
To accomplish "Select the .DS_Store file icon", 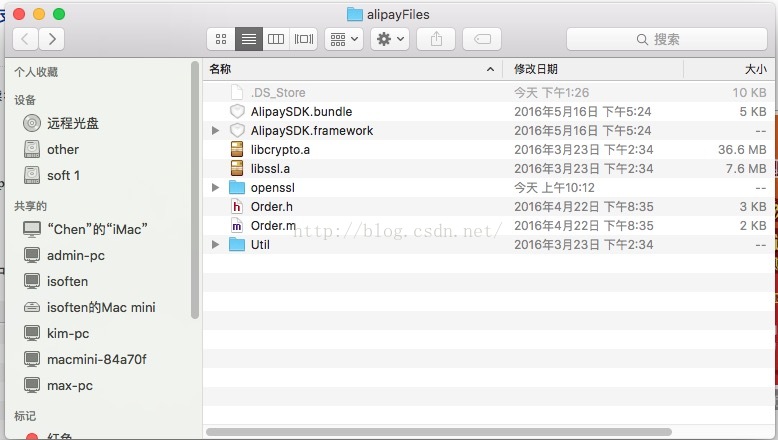I will [237, 92].
